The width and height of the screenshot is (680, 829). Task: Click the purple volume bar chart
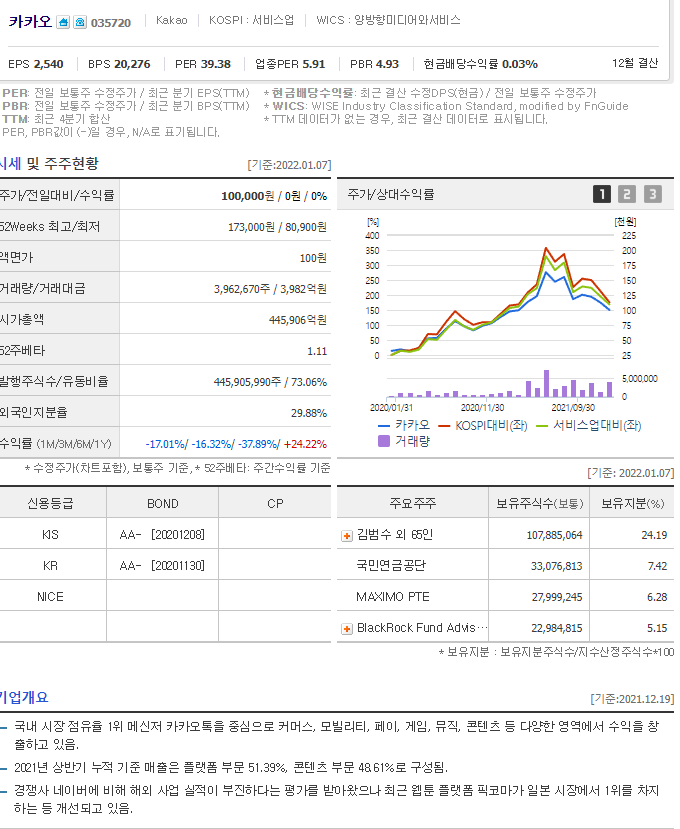coord(500,384)
